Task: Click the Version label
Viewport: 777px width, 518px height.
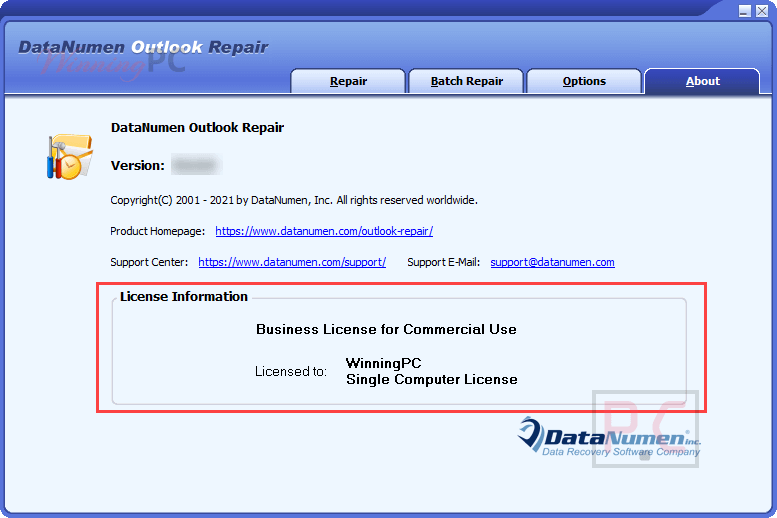Action: point(137,166)
